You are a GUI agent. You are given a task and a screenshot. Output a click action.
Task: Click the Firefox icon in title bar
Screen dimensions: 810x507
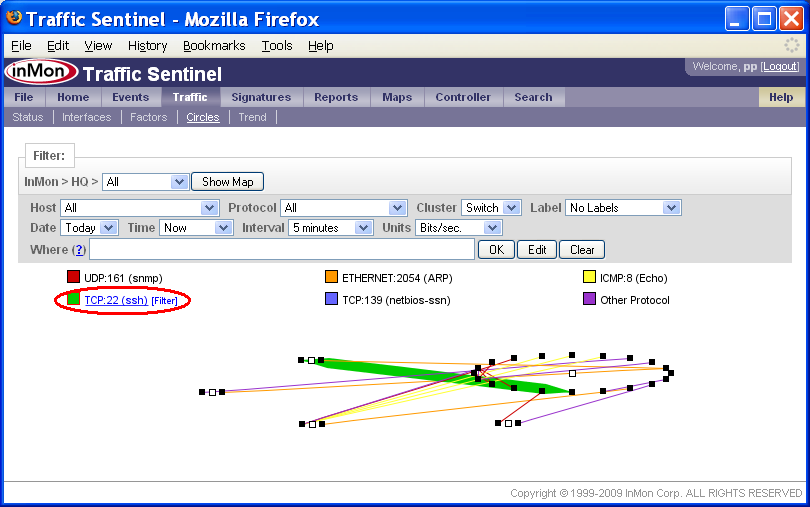pyautogui.click(x=14, y=18)
